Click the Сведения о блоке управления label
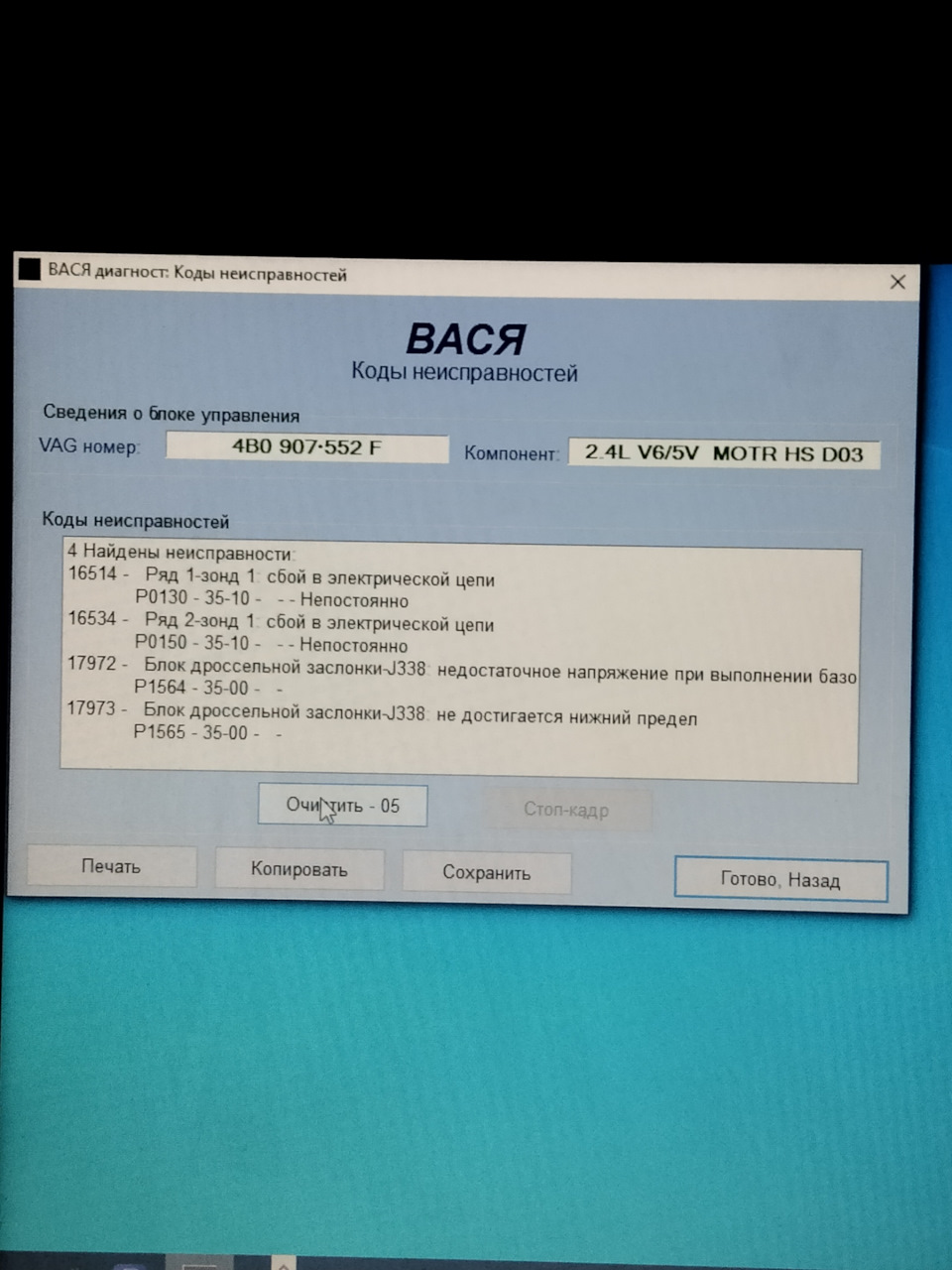 coord(171,415)
